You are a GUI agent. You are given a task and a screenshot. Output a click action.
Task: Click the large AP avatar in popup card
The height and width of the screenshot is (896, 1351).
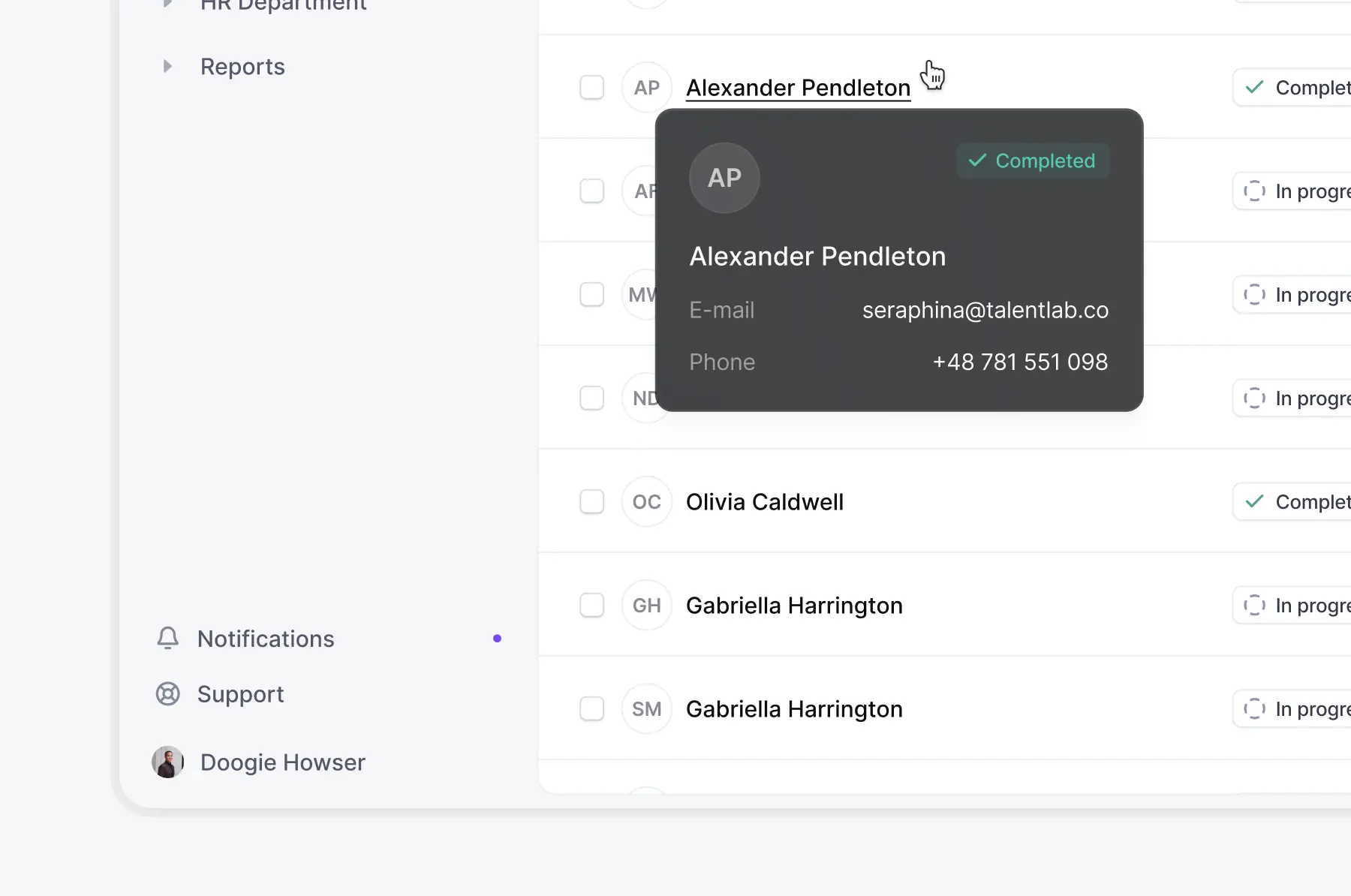point(724,178)
